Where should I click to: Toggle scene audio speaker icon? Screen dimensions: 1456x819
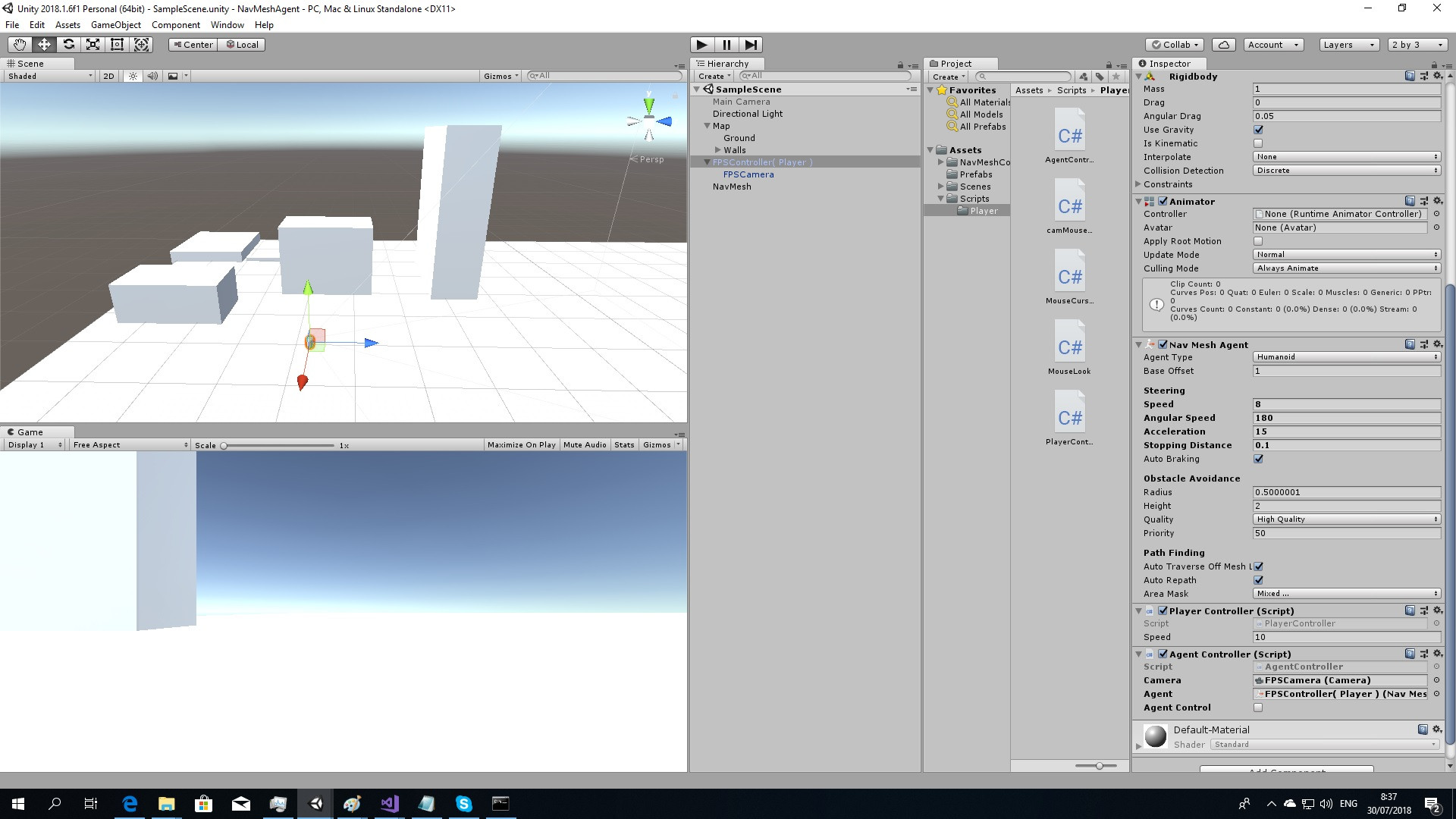[x=152, y=76]
